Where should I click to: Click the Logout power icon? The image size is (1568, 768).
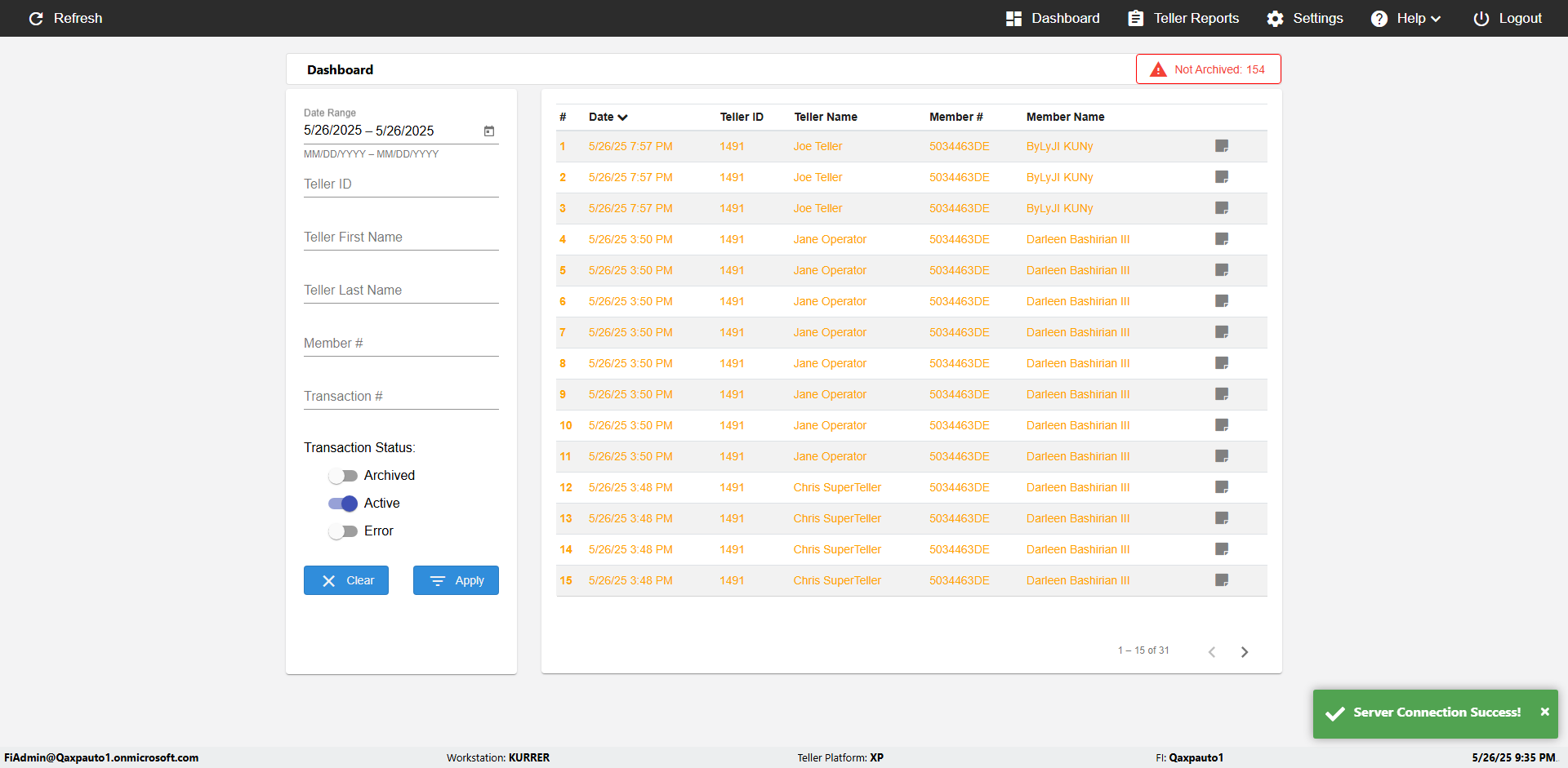pyautogui.click(x=1481, y=18)
